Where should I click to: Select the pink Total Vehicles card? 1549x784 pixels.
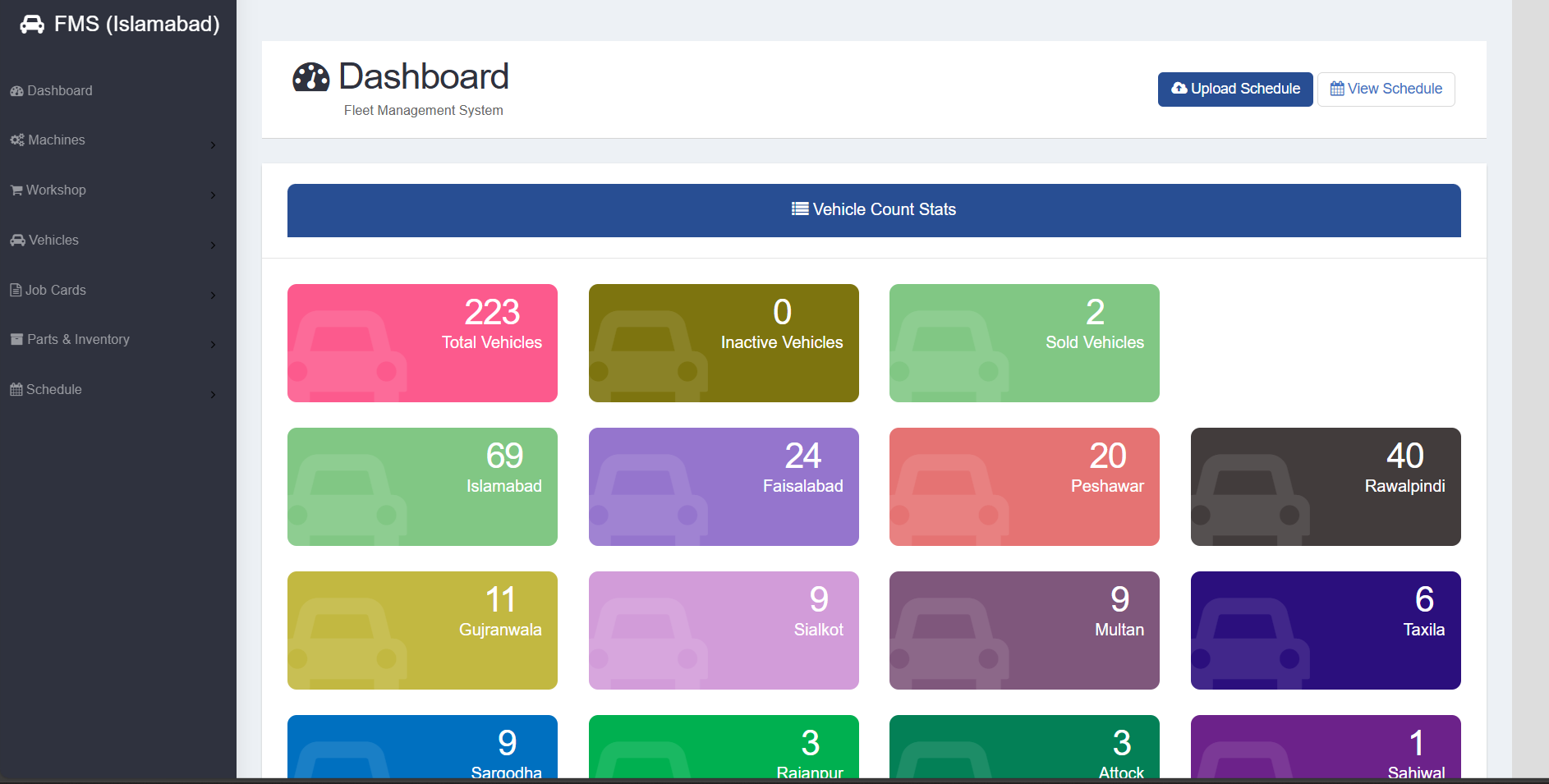pos(422,343)
